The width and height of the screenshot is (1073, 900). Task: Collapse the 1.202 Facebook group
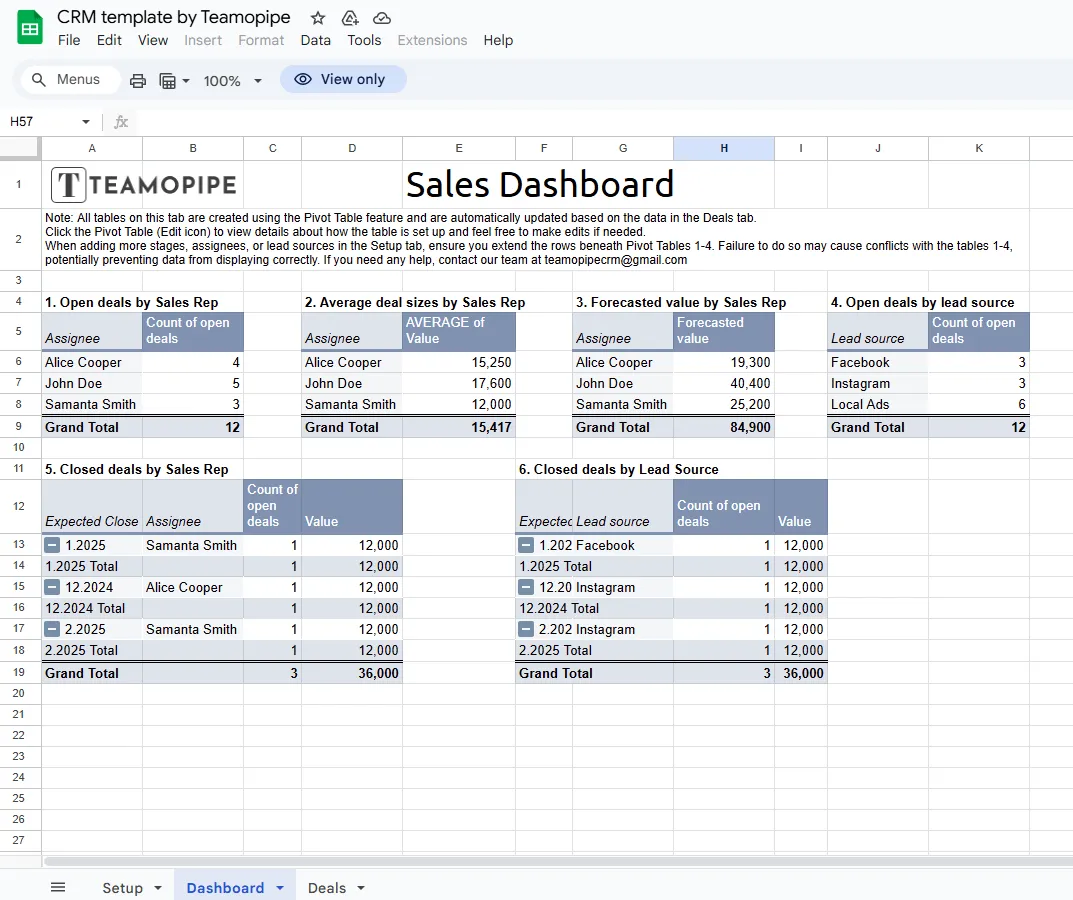point(526,545)
